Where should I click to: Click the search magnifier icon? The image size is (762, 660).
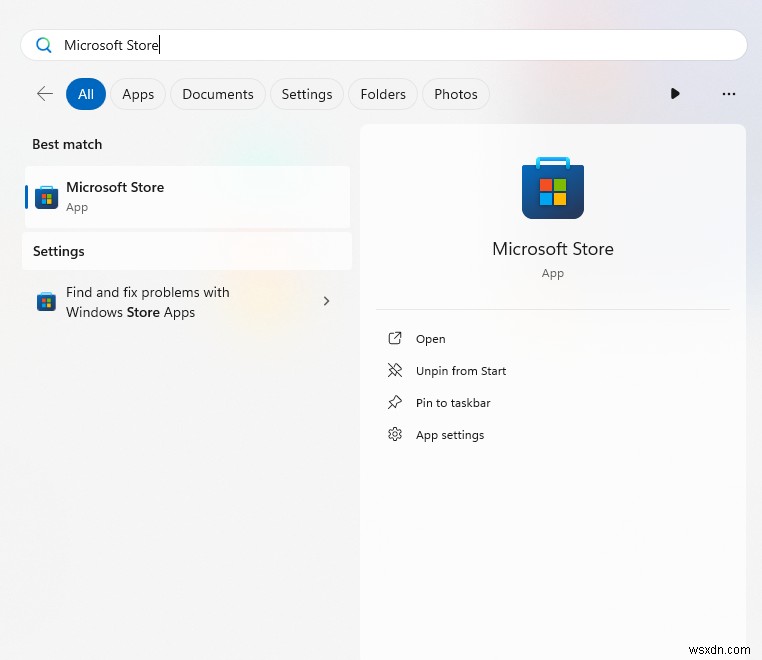[44, 45]
